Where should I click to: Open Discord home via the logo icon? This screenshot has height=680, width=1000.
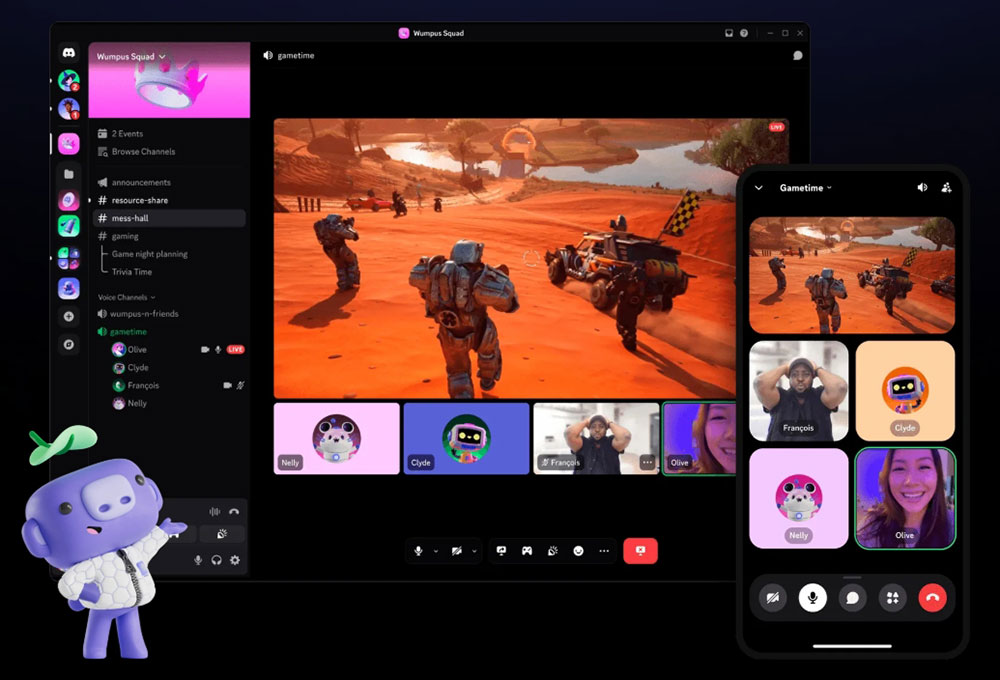(x=69, y=53)
